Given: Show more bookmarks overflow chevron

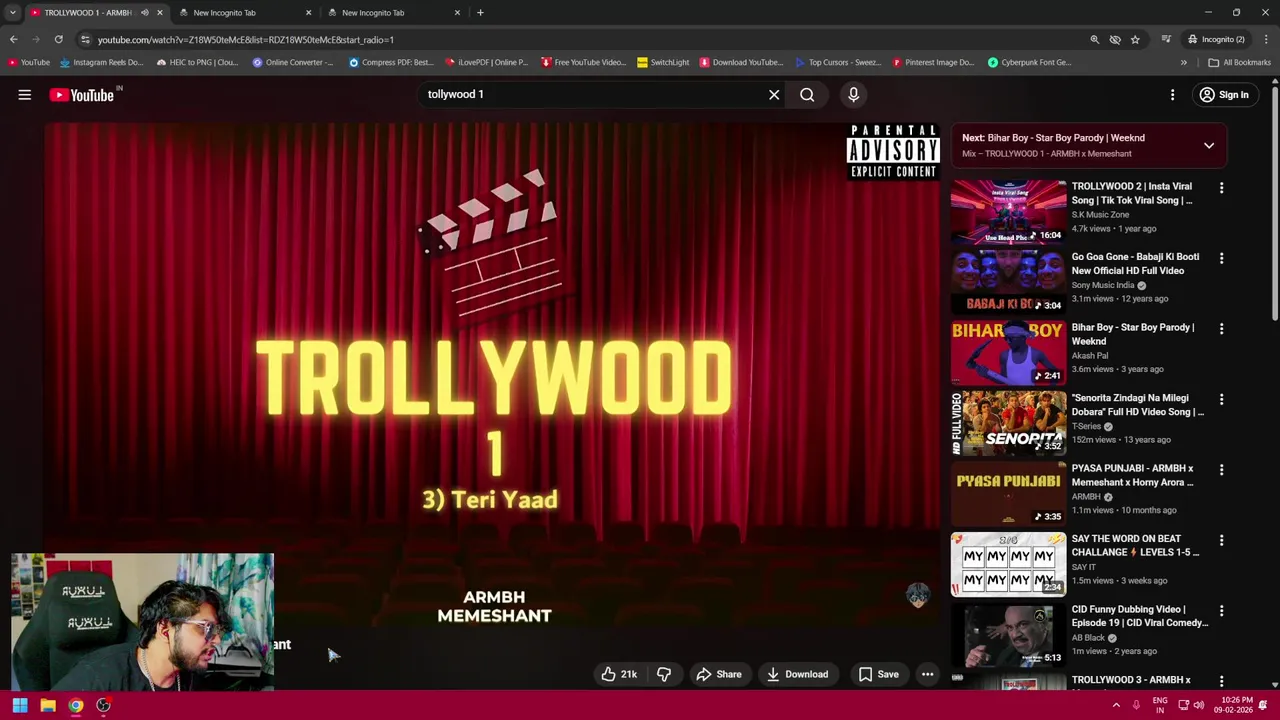Looking at the screenshot, I should tap(1183, 62).
